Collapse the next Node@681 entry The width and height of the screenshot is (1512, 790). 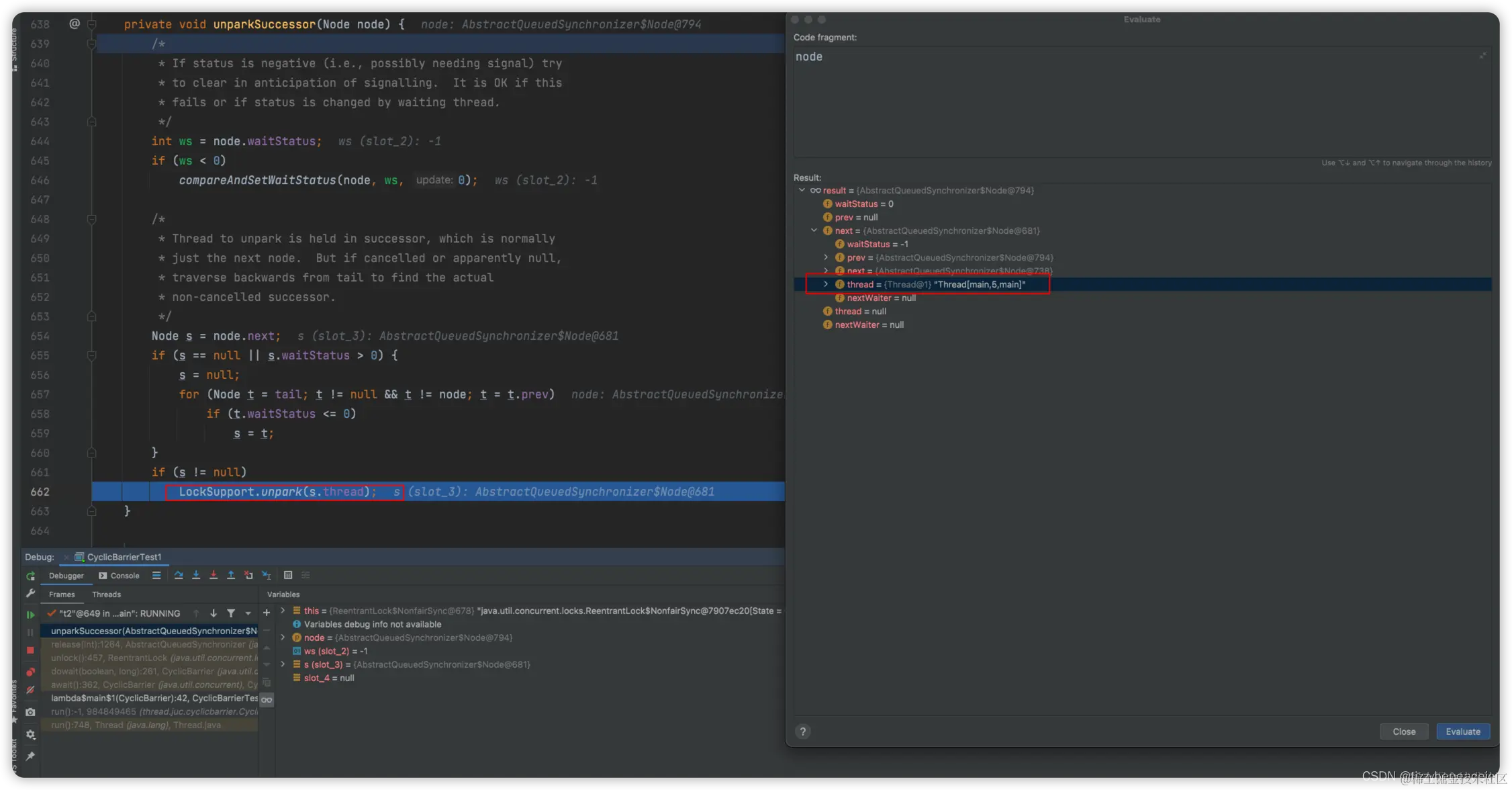pos(814,230)
